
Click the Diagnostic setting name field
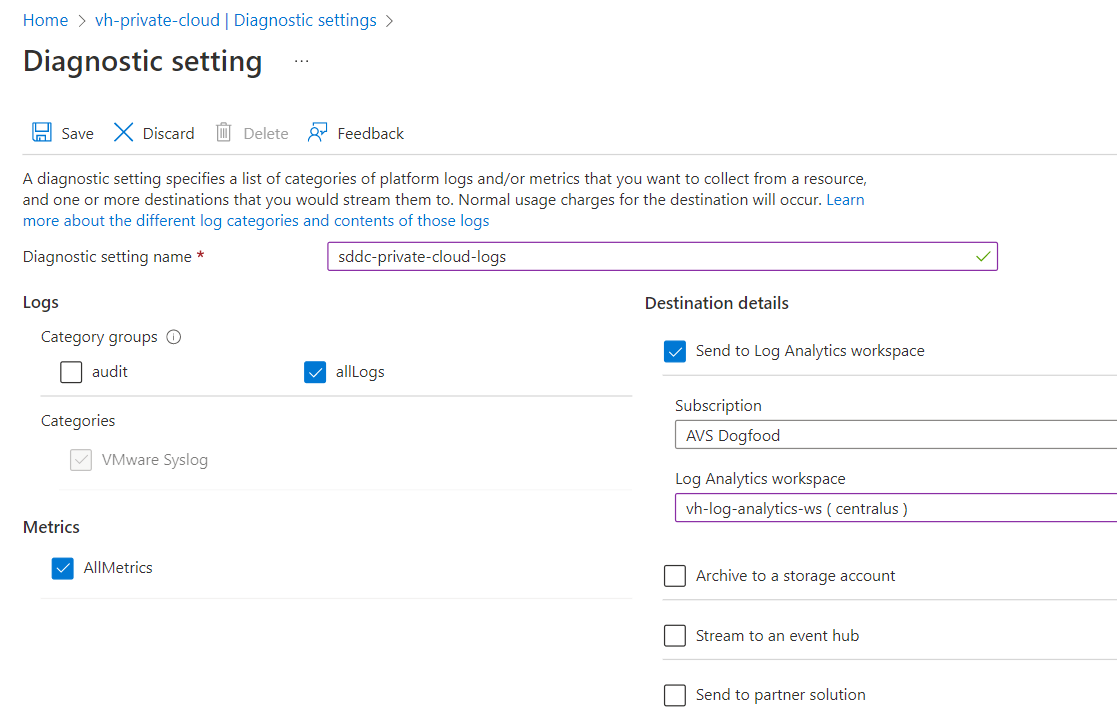pyautogui.click(x=663, y=256)
